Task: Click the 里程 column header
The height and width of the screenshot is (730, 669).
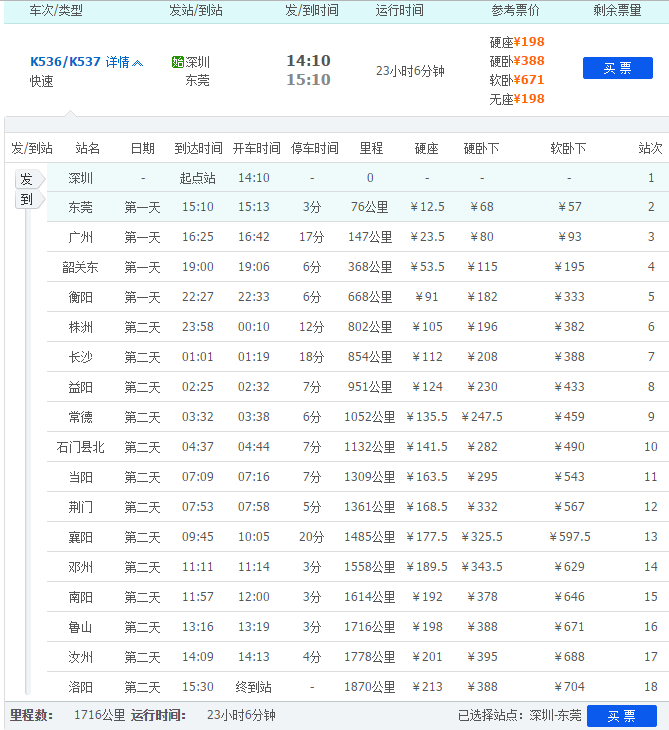Action: tap(371, 148)
